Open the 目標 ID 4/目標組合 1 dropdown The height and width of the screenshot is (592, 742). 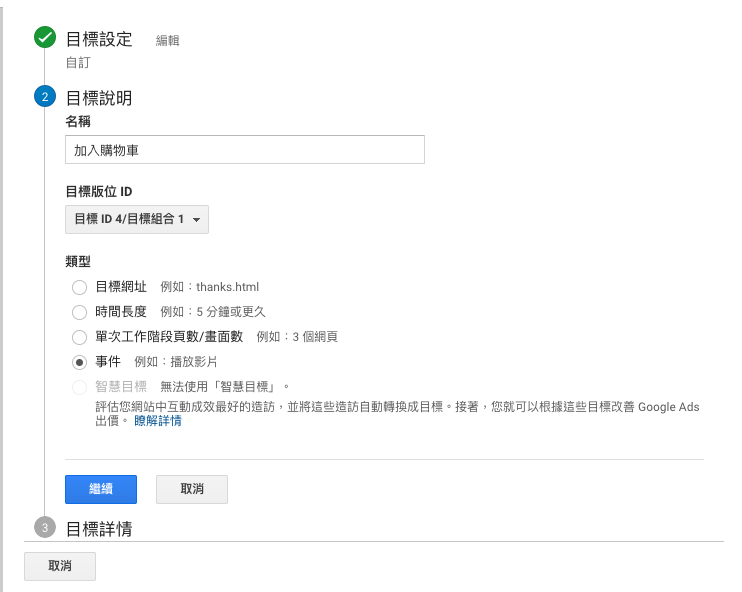(137, 219)
